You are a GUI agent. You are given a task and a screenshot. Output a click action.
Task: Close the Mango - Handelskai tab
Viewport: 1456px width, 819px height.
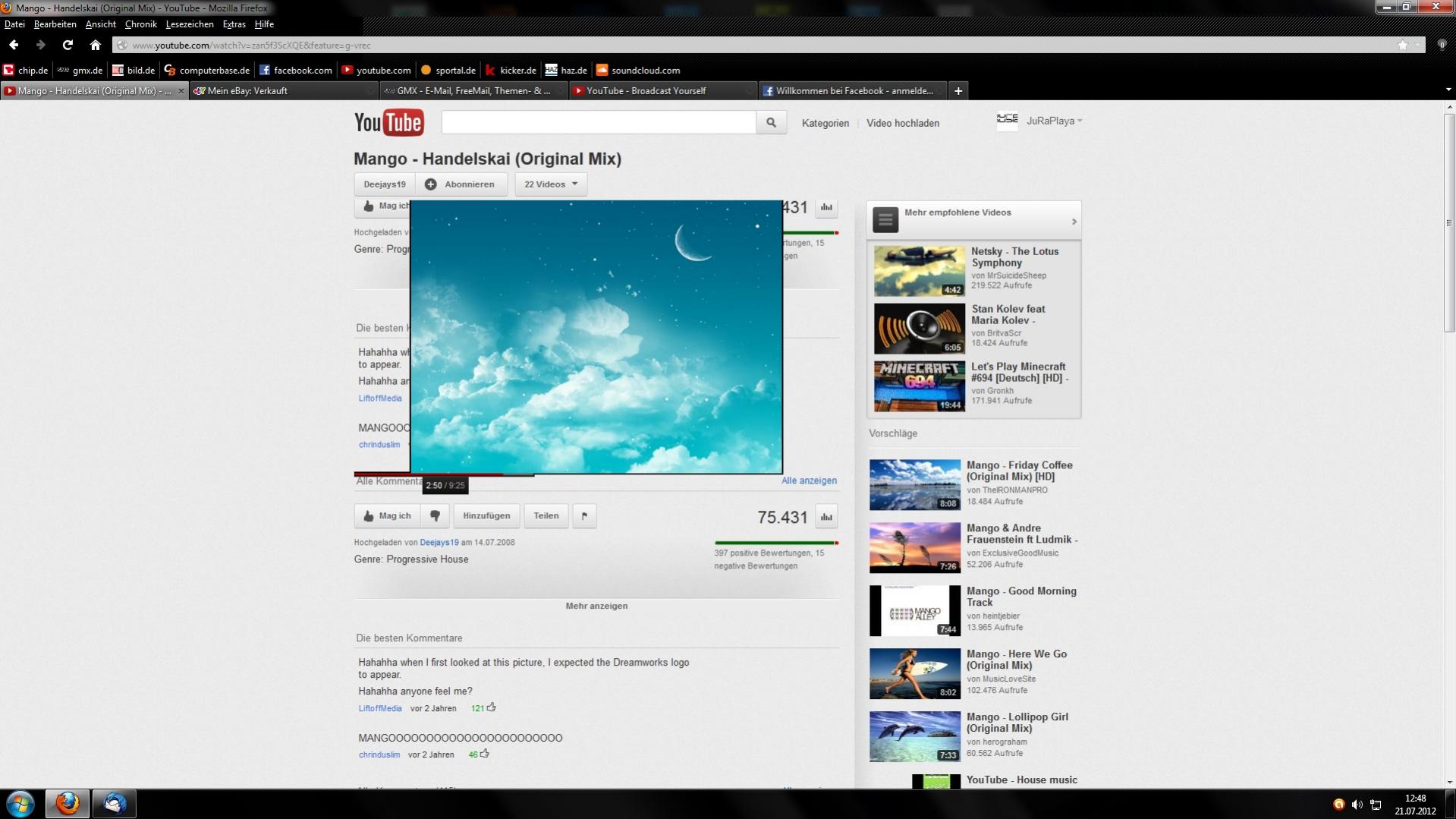[x=181, y=91]
